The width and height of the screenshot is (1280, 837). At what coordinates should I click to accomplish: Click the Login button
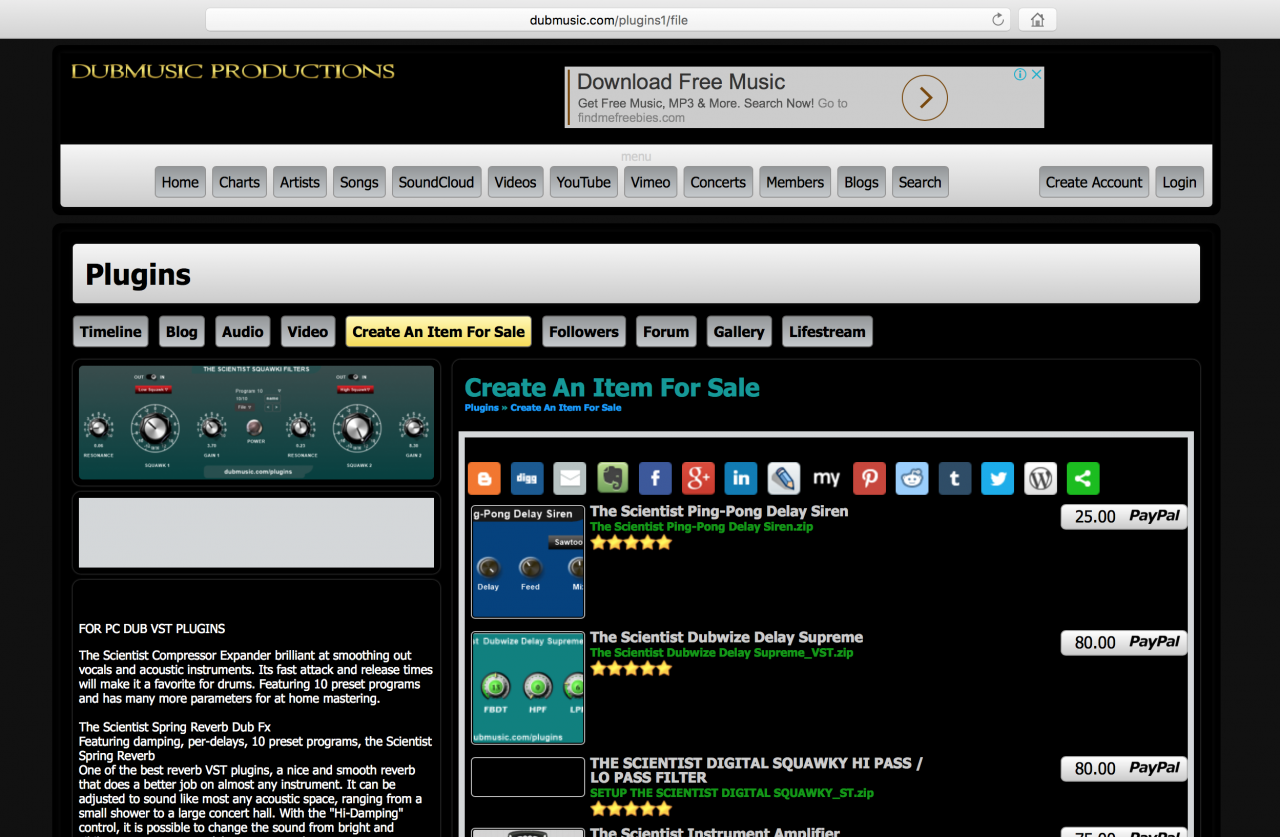[x=1179, y=182]
